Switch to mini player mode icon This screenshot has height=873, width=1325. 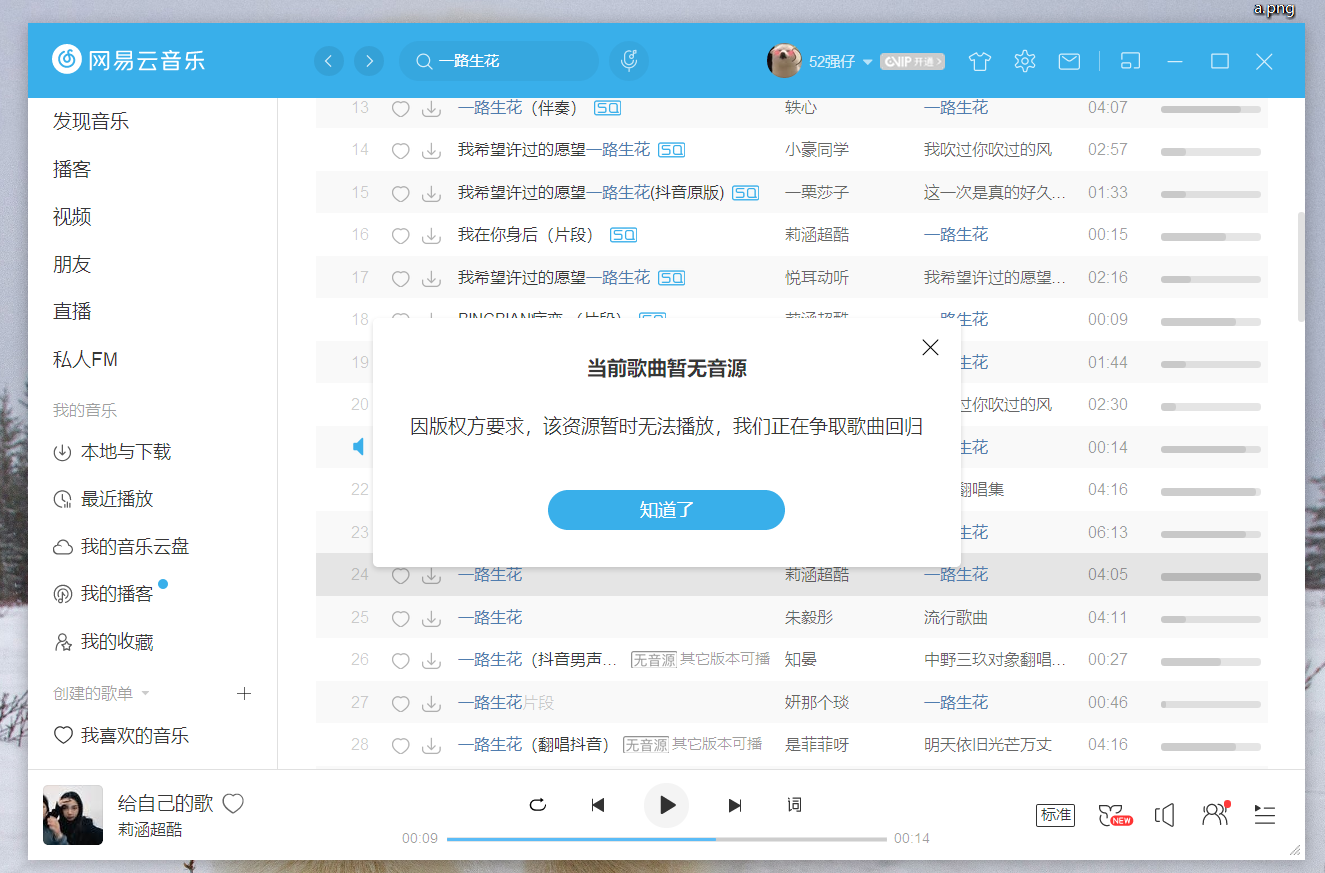tap(1130, 61)
